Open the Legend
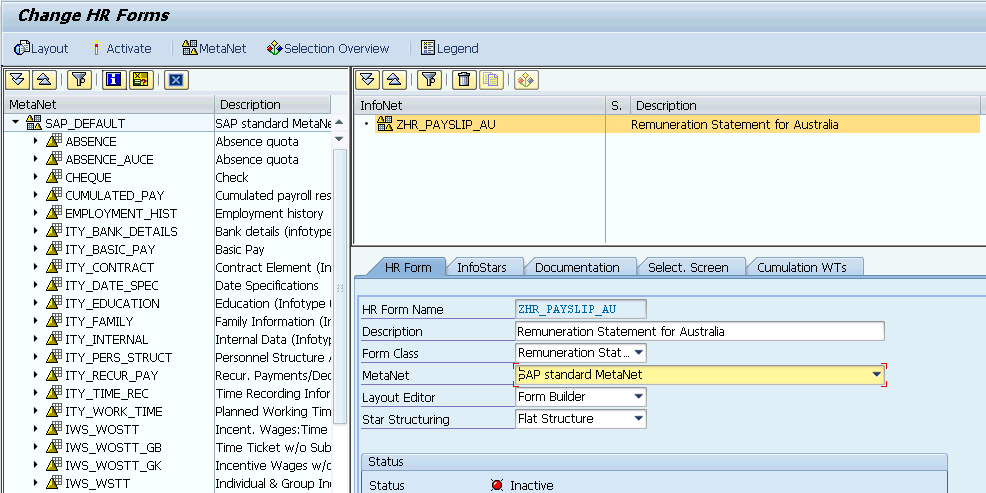 449,48
